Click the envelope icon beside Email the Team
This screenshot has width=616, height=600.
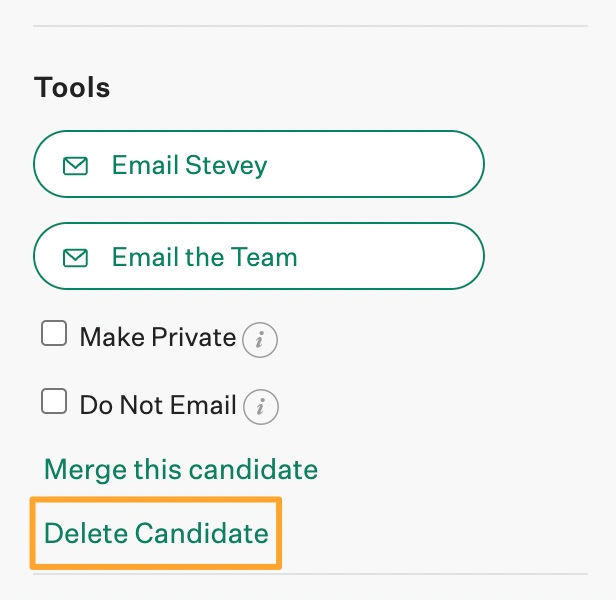[75, 258]
